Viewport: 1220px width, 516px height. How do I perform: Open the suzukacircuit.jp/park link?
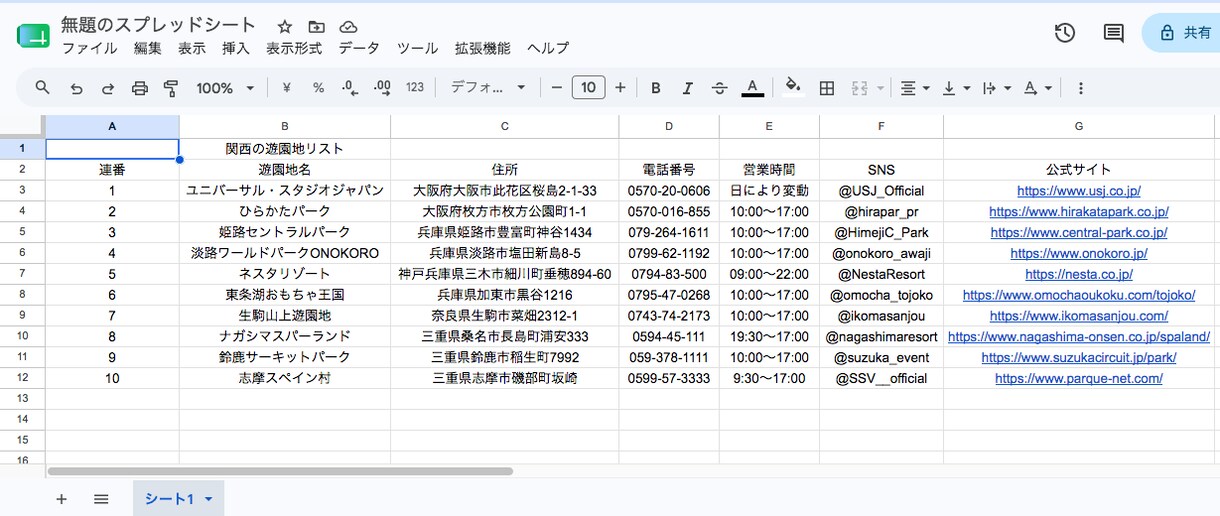pyautogui.click(x=1079, y=357)
